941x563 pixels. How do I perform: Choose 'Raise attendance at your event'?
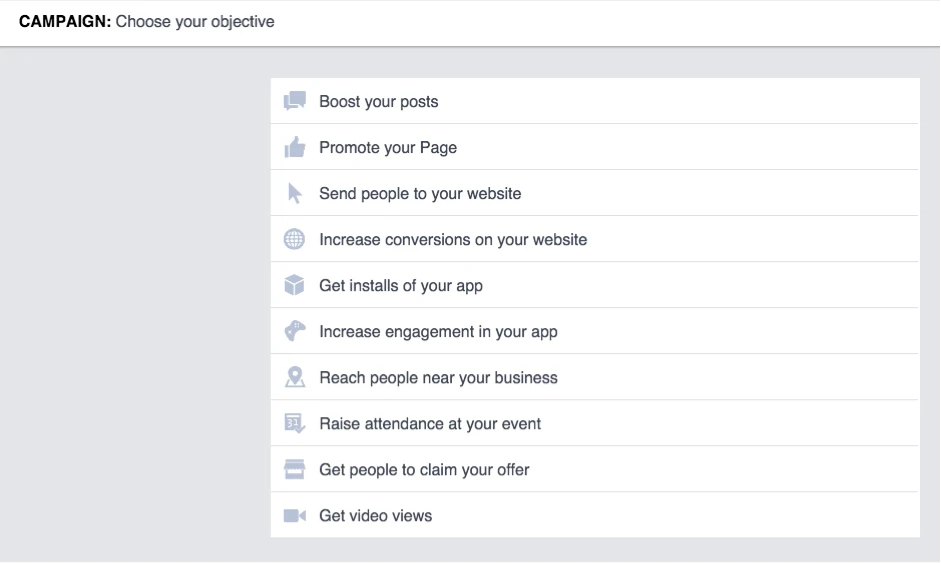595,423
